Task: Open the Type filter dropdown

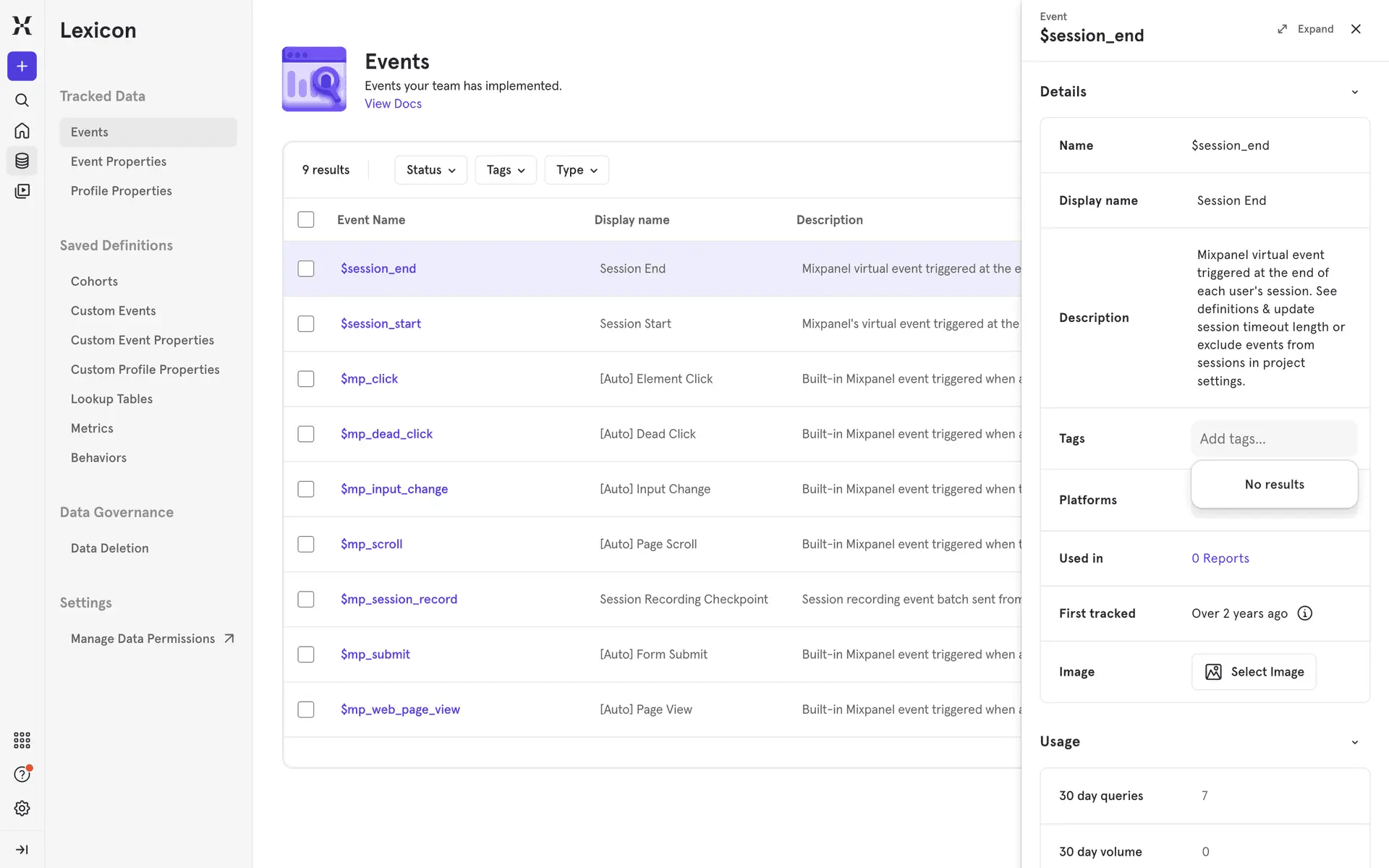Action: [x=576, y=170]
